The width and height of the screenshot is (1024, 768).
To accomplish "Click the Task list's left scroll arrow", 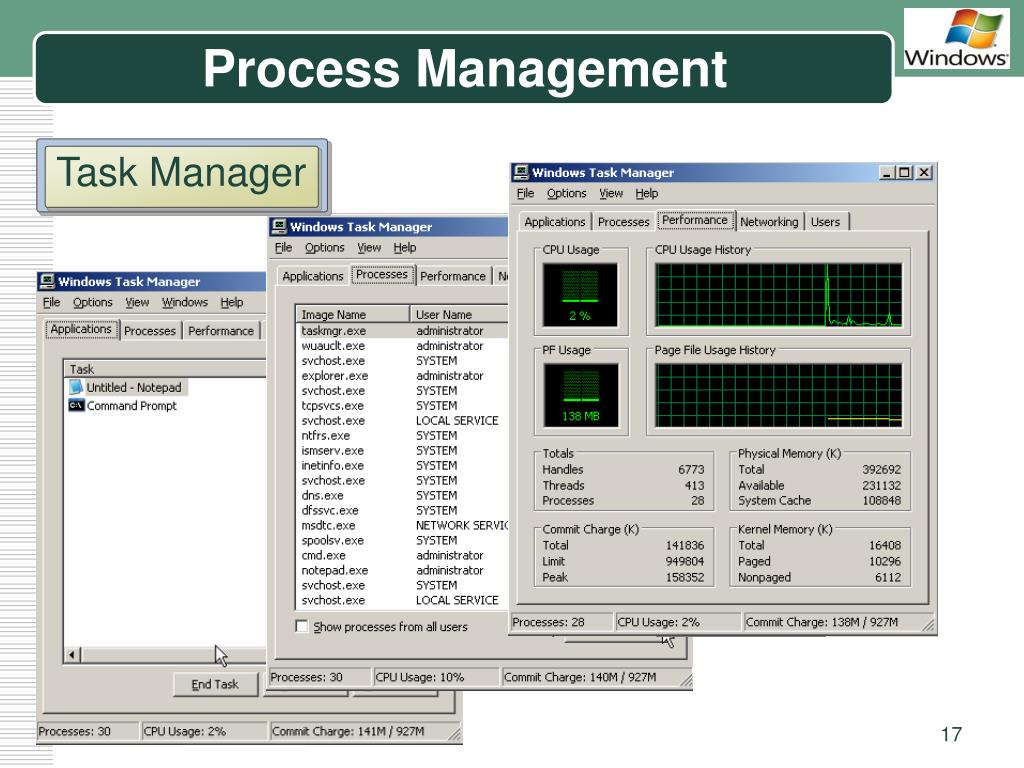I will [x=72, y=654].
